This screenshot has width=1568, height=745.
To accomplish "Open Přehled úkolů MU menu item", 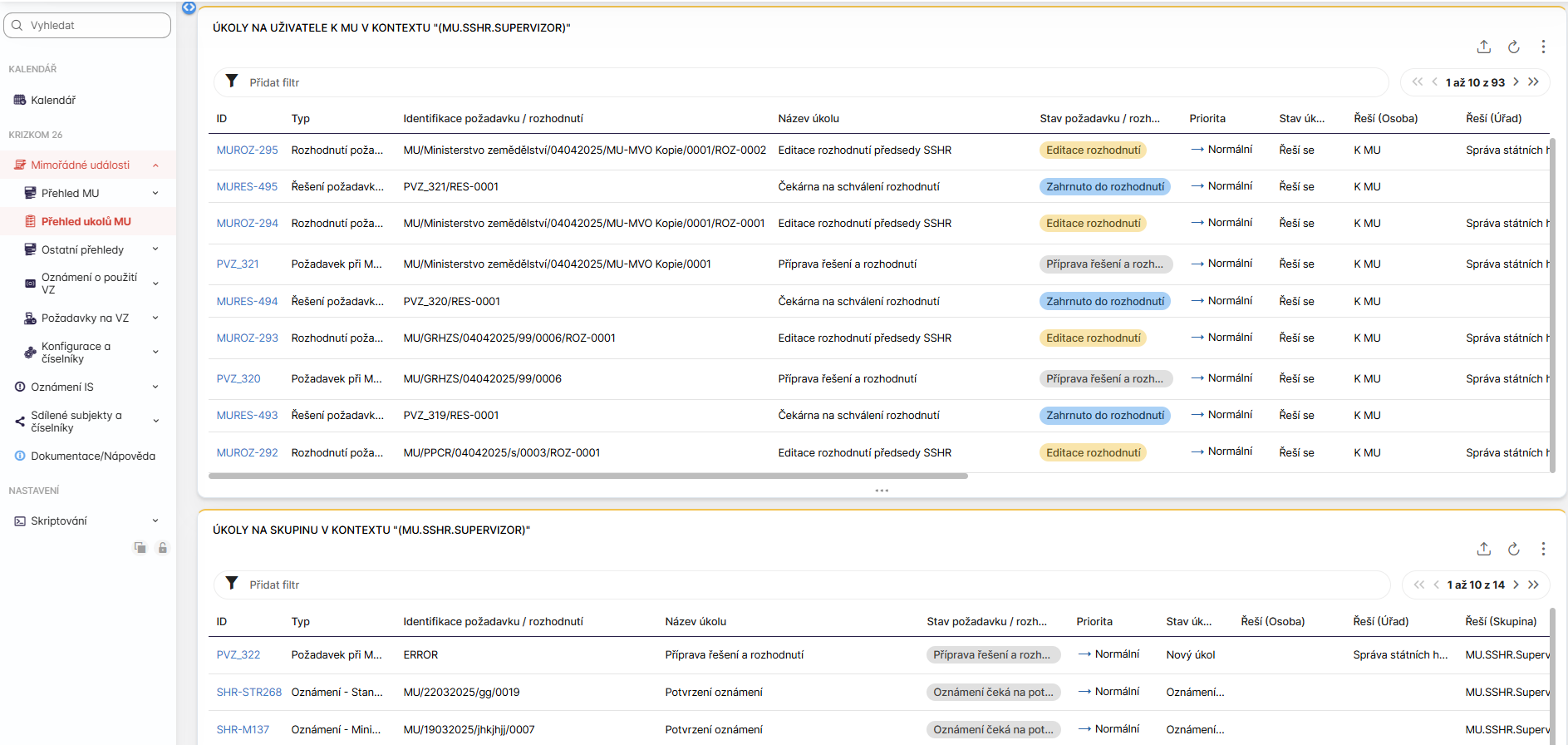I will coord(86,221).
